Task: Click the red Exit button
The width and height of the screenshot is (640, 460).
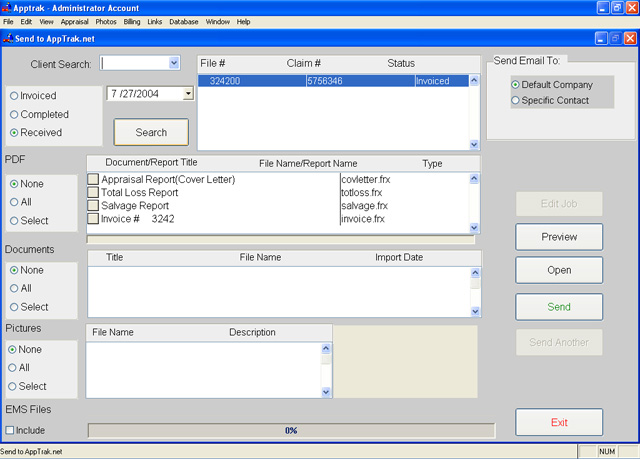Action: coord(559,422)
